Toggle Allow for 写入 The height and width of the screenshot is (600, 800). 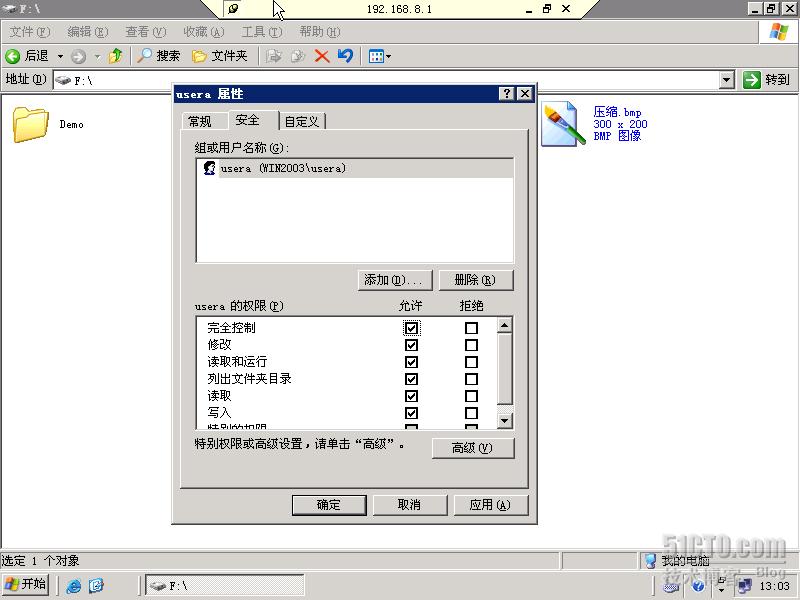(x=411, y=413)
